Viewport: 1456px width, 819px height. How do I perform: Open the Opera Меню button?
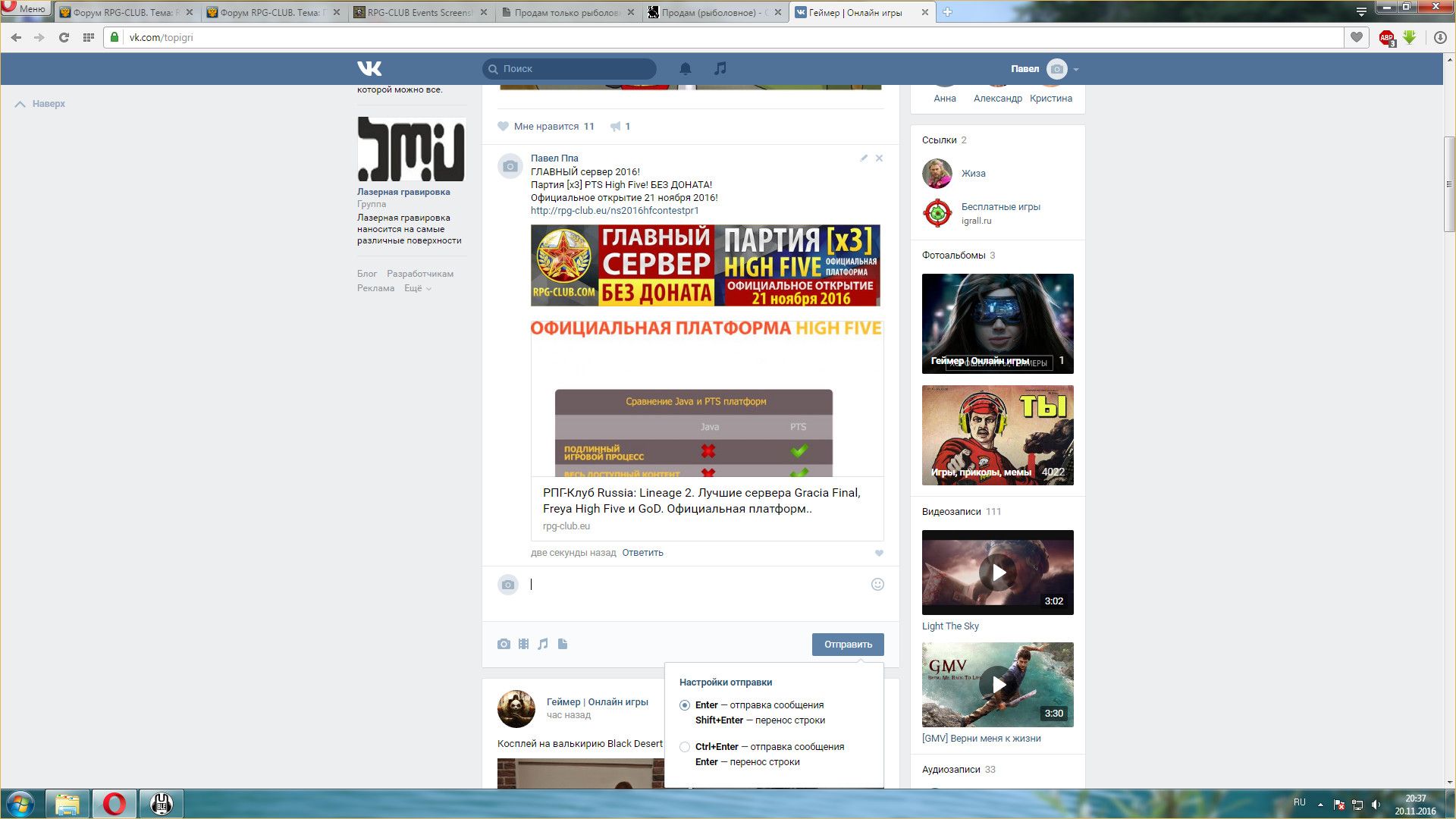click(26, 8)
